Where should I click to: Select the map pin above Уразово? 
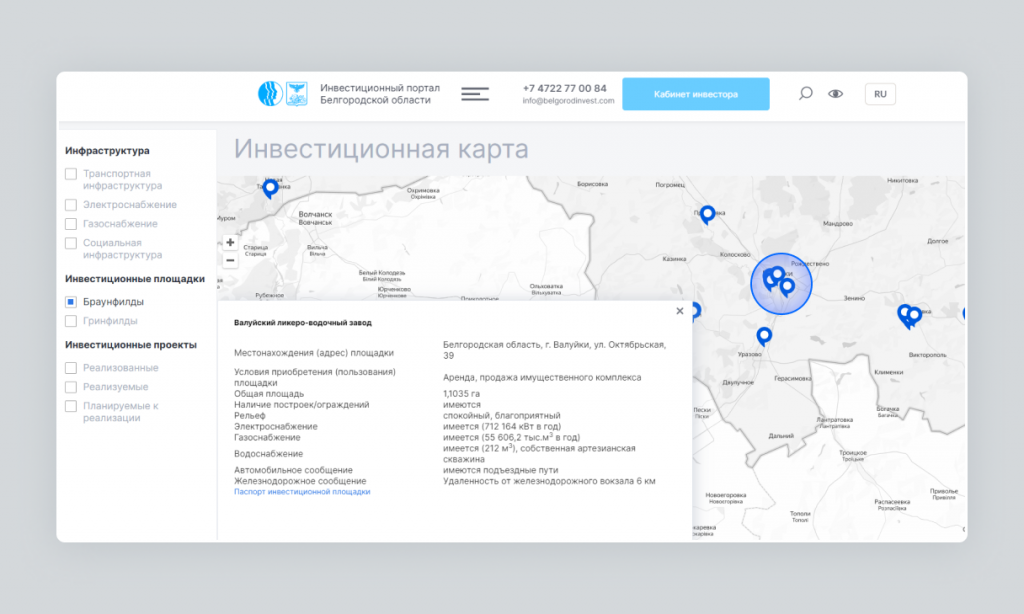tap(764, 336)
